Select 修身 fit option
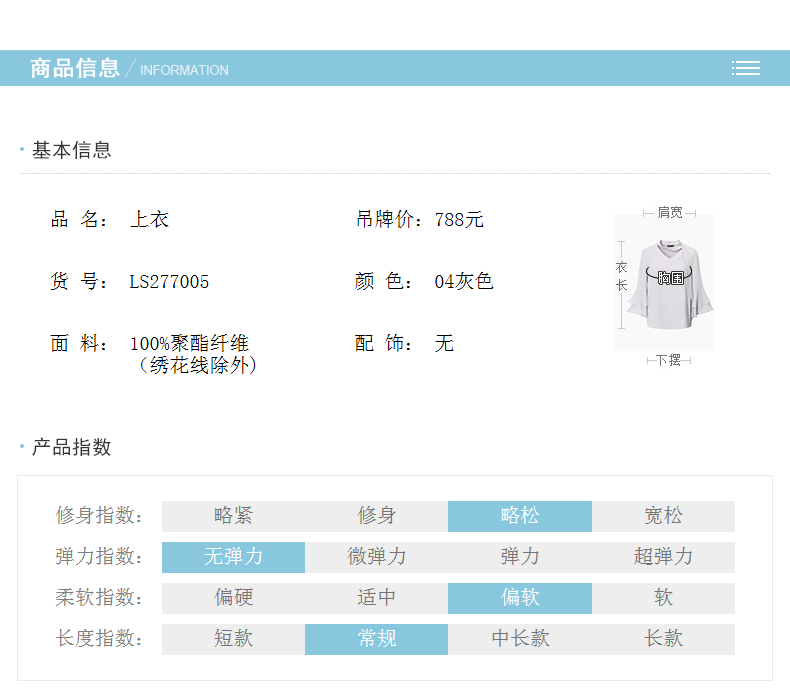The image size is (790, 696). [x=377, y=516]
